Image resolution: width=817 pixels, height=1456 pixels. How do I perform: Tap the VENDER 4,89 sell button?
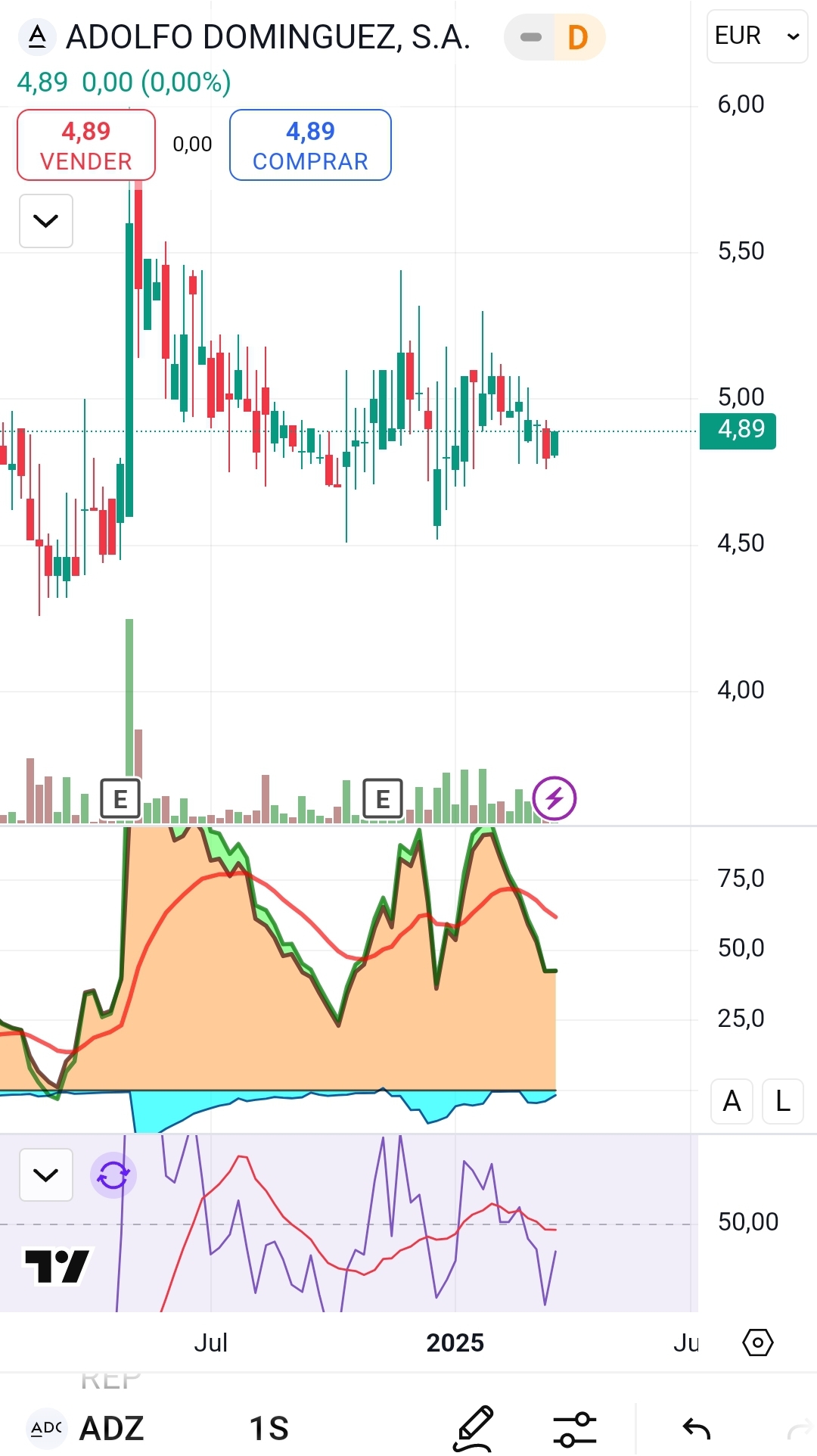[x=86, y=145]
